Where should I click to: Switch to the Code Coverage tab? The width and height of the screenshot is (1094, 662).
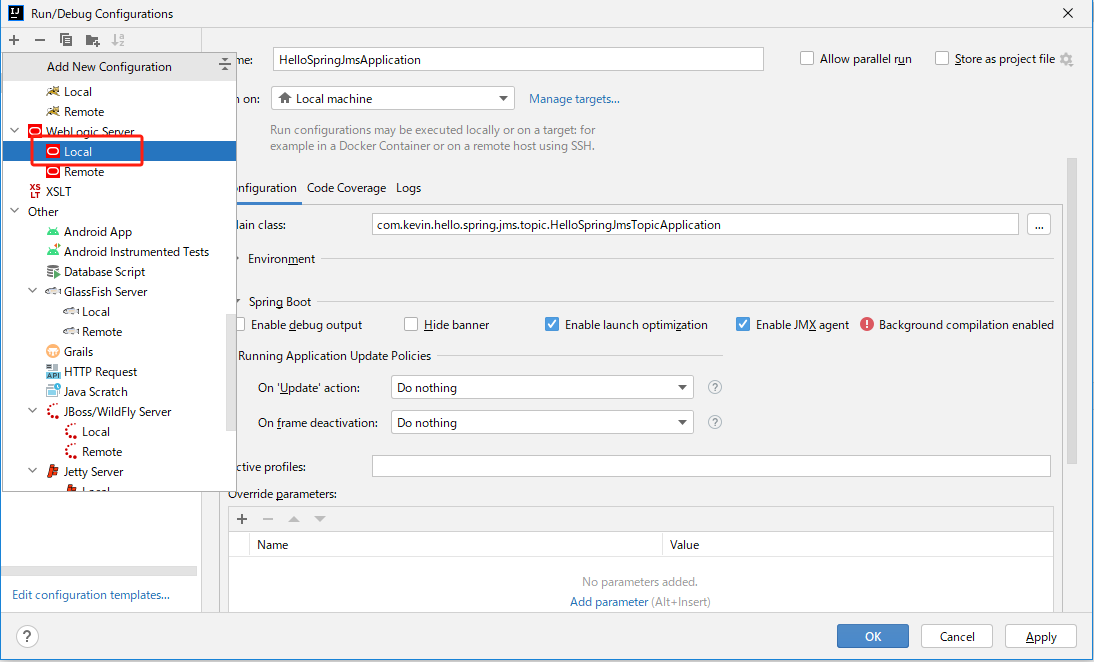point(346,188)
